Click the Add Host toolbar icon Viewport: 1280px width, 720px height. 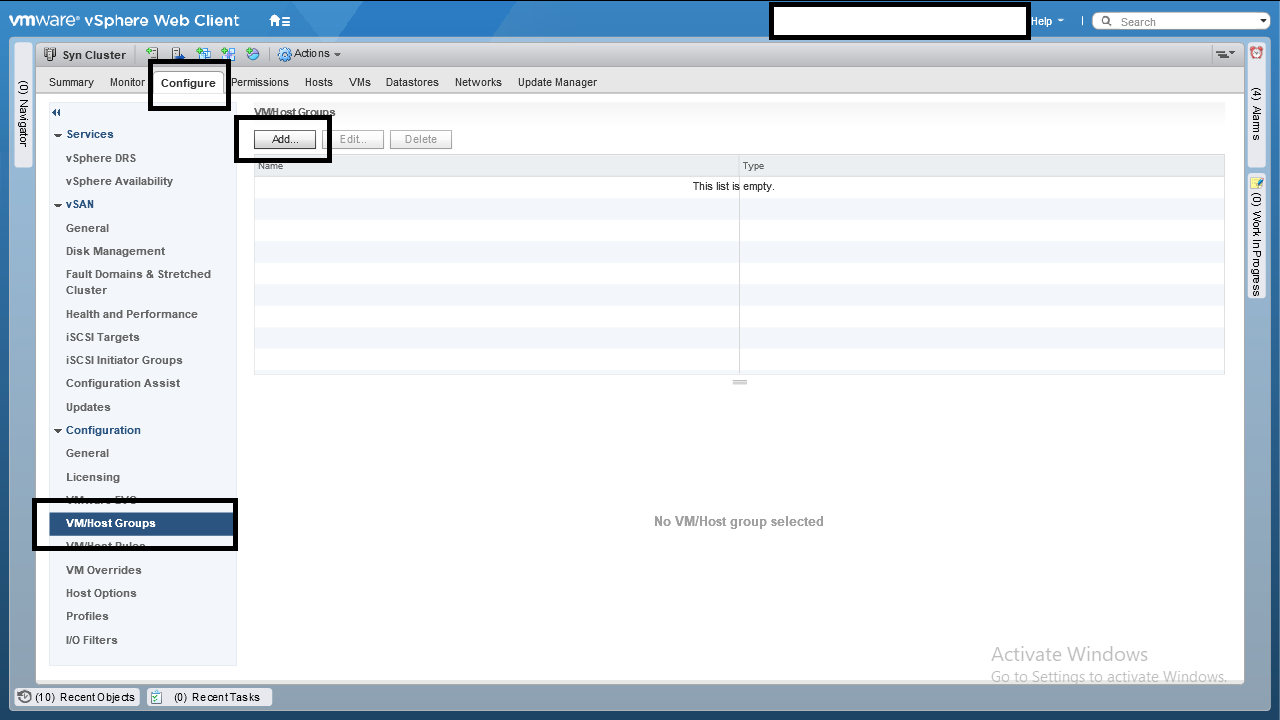pyautogui.click(x=152, y=54)
